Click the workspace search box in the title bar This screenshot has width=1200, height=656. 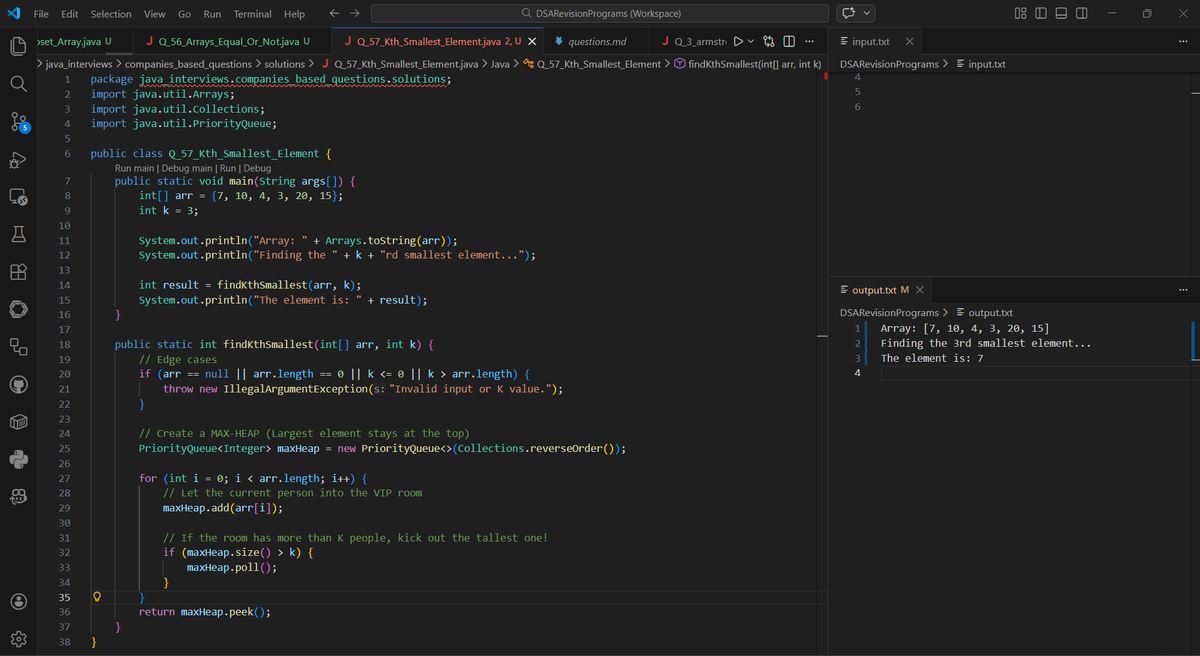(601, 14)
